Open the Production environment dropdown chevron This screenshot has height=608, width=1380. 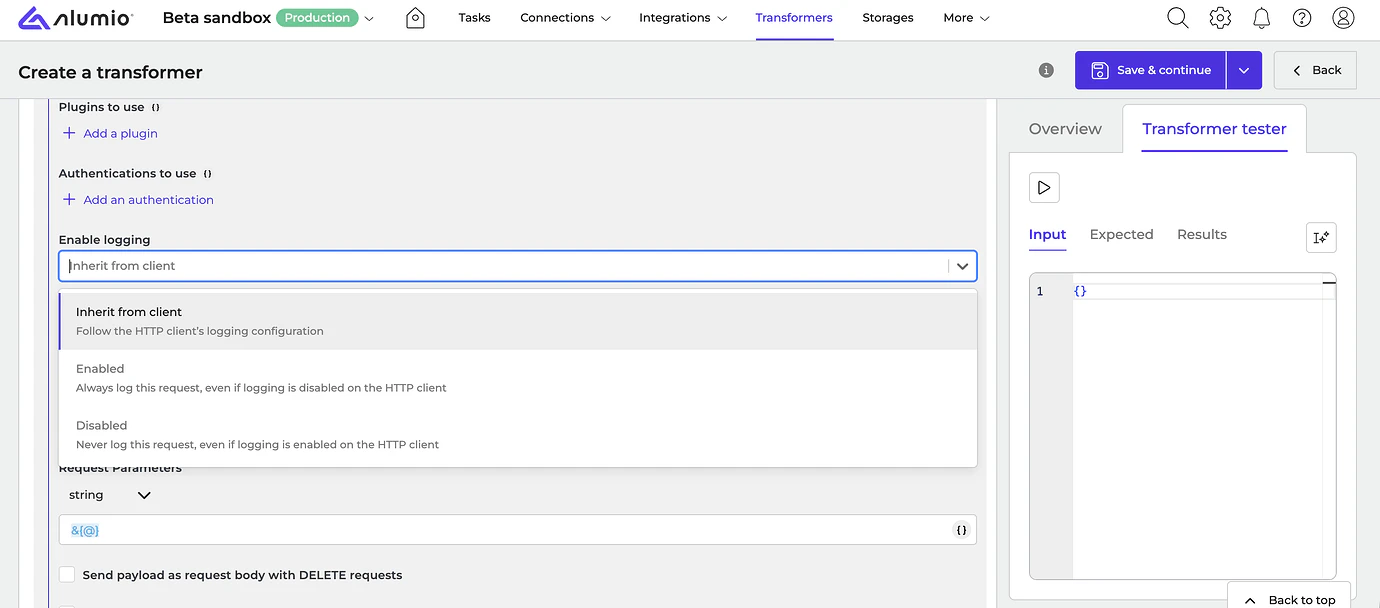tap(369, 18)
